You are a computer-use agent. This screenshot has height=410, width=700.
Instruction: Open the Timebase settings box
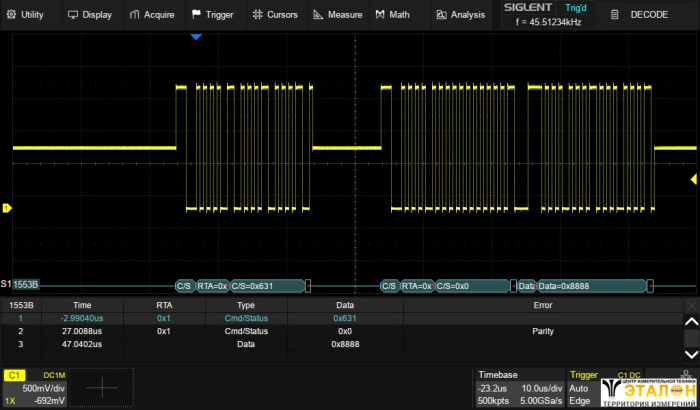(x=518, y=387)
